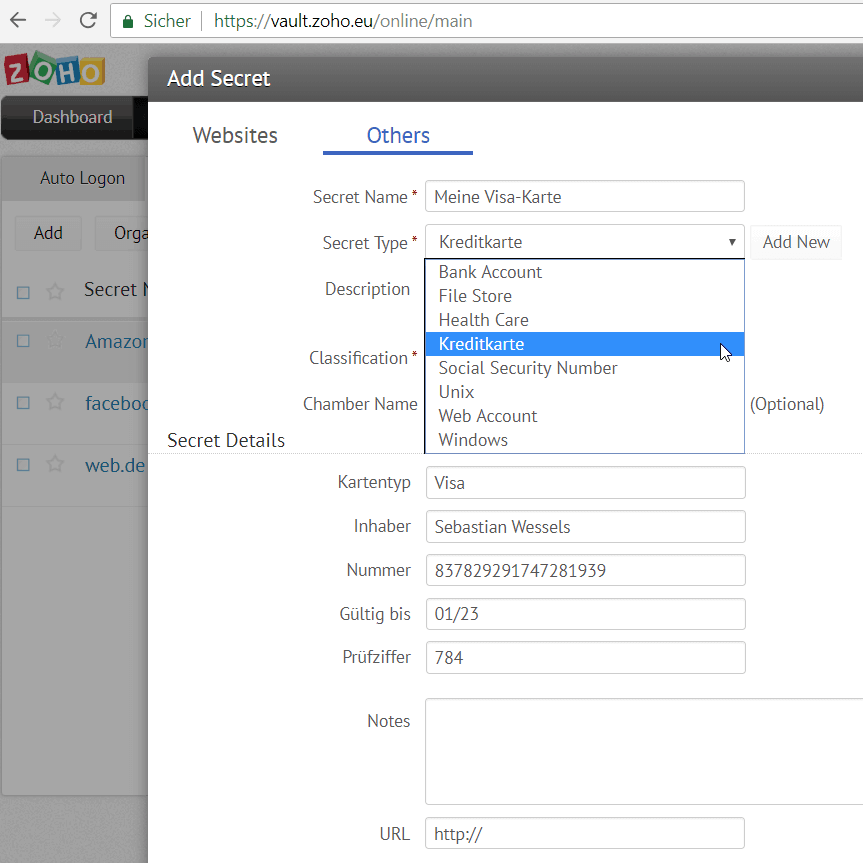Viewport: 863px width, 863px height.
Task: Tick the web.de row checkbox
Action: [x=23, y=465]
